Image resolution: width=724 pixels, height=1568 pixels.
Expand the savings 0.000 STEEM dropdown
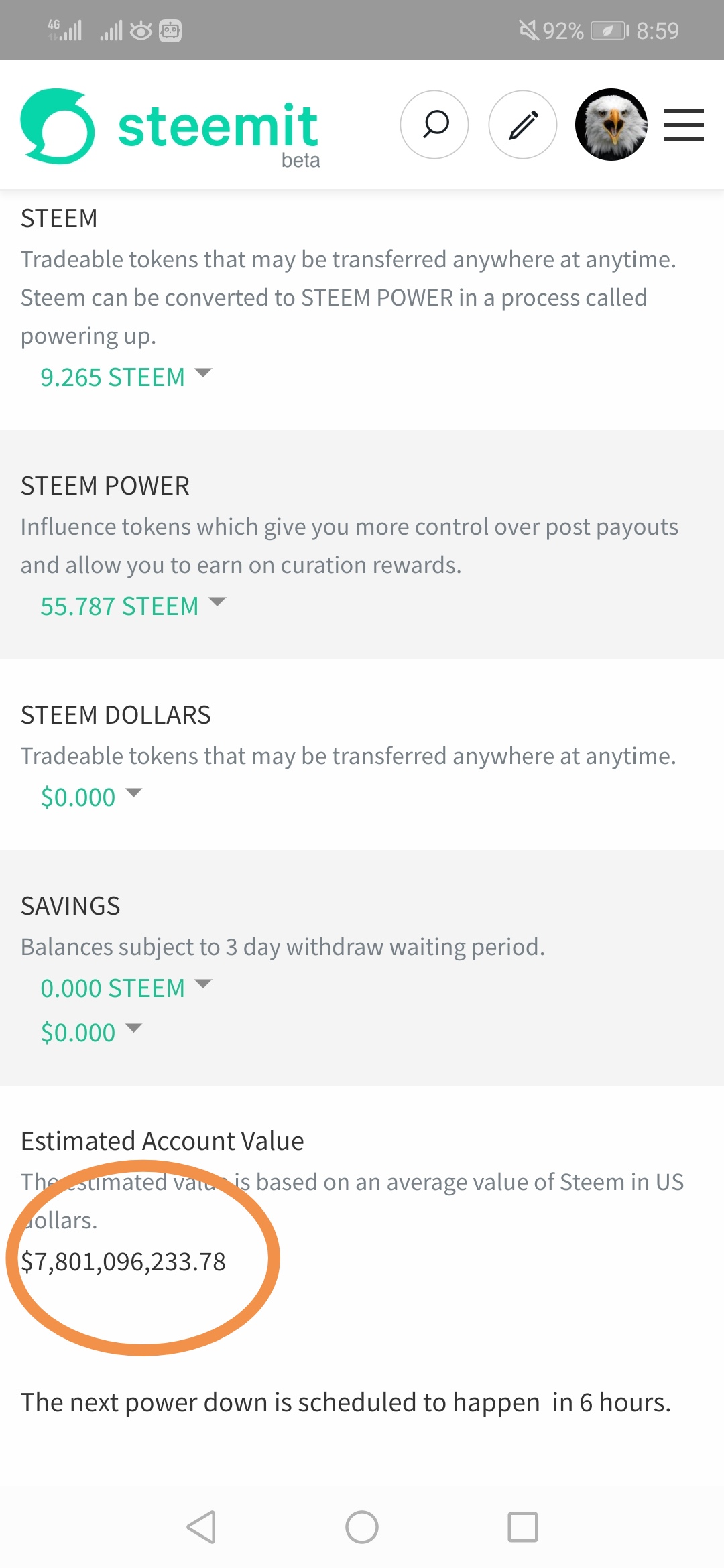(x=126, y=988)
